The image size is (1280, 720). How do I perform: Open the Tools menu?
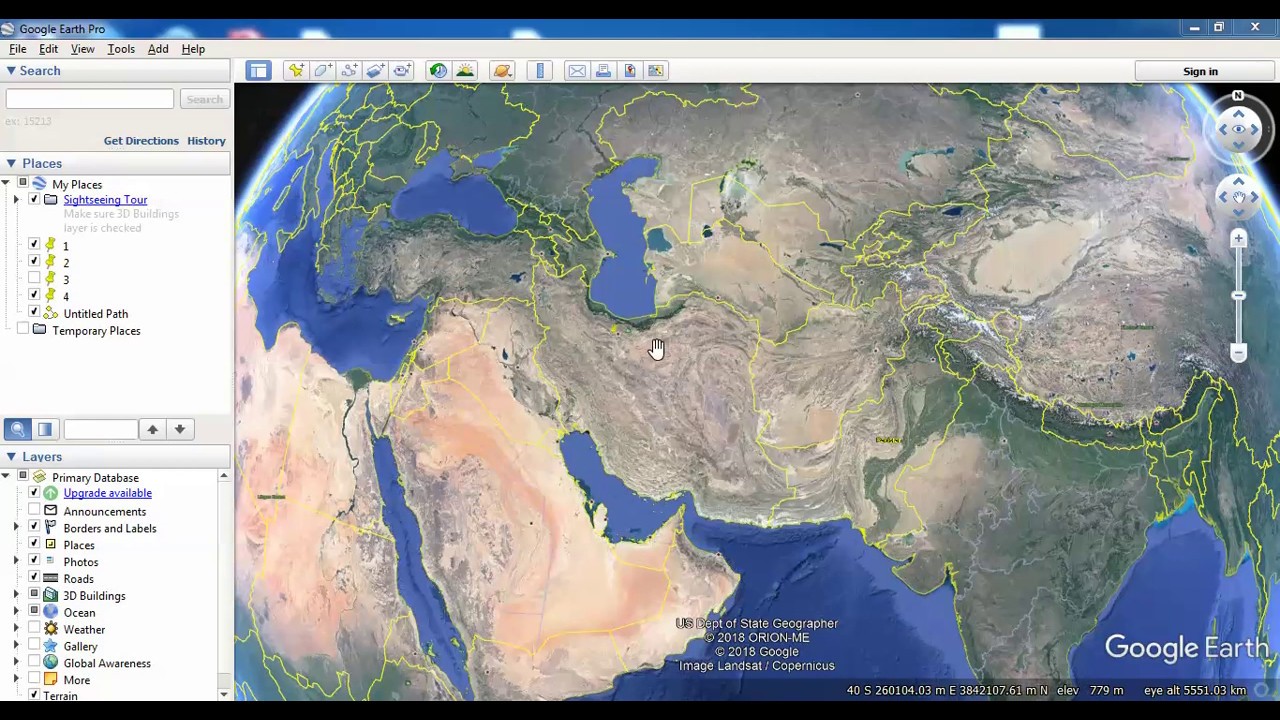[121, 49]
